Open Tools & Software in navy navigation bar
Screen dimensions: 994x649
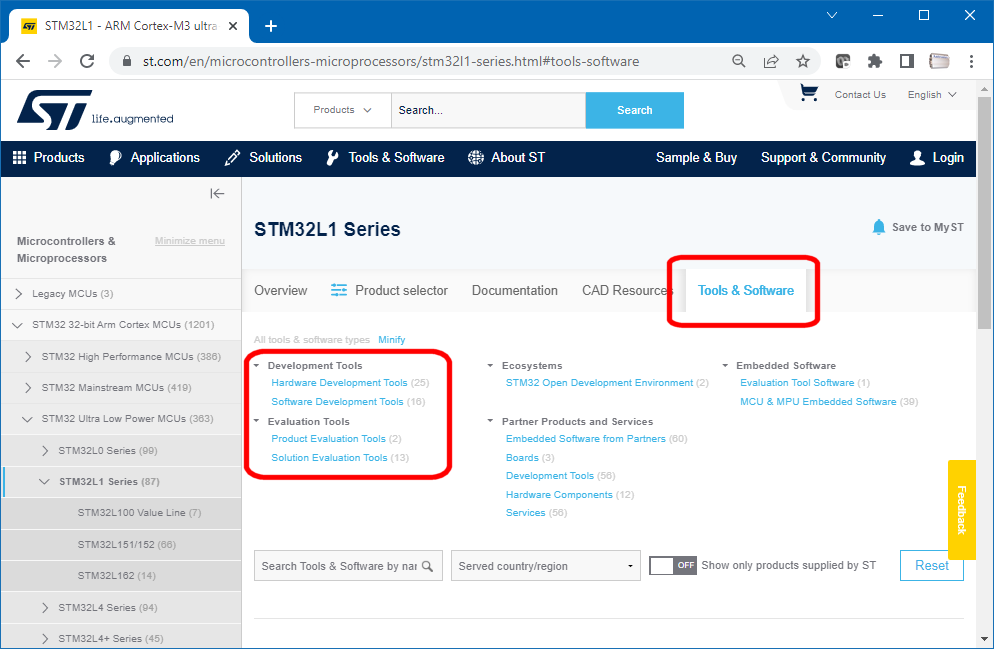tap(385, 158)
